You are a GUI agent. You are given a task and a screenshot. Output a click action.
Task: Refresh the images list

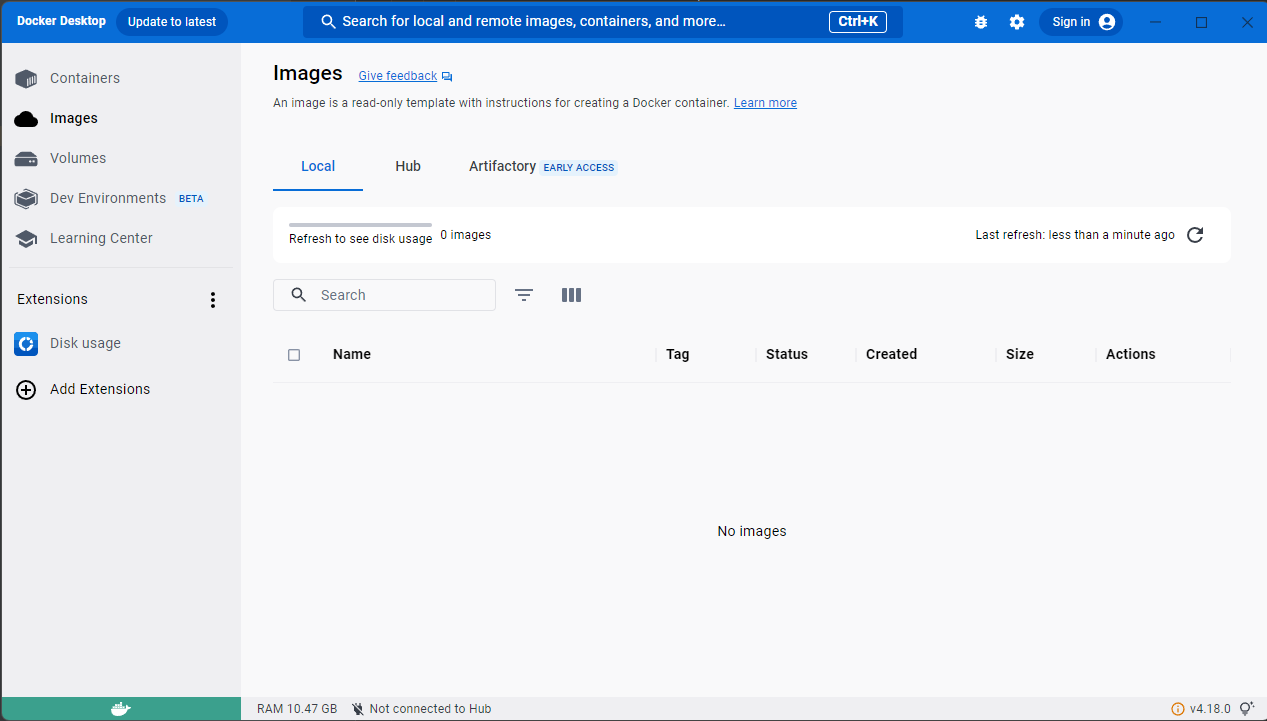coord(1195,235)
